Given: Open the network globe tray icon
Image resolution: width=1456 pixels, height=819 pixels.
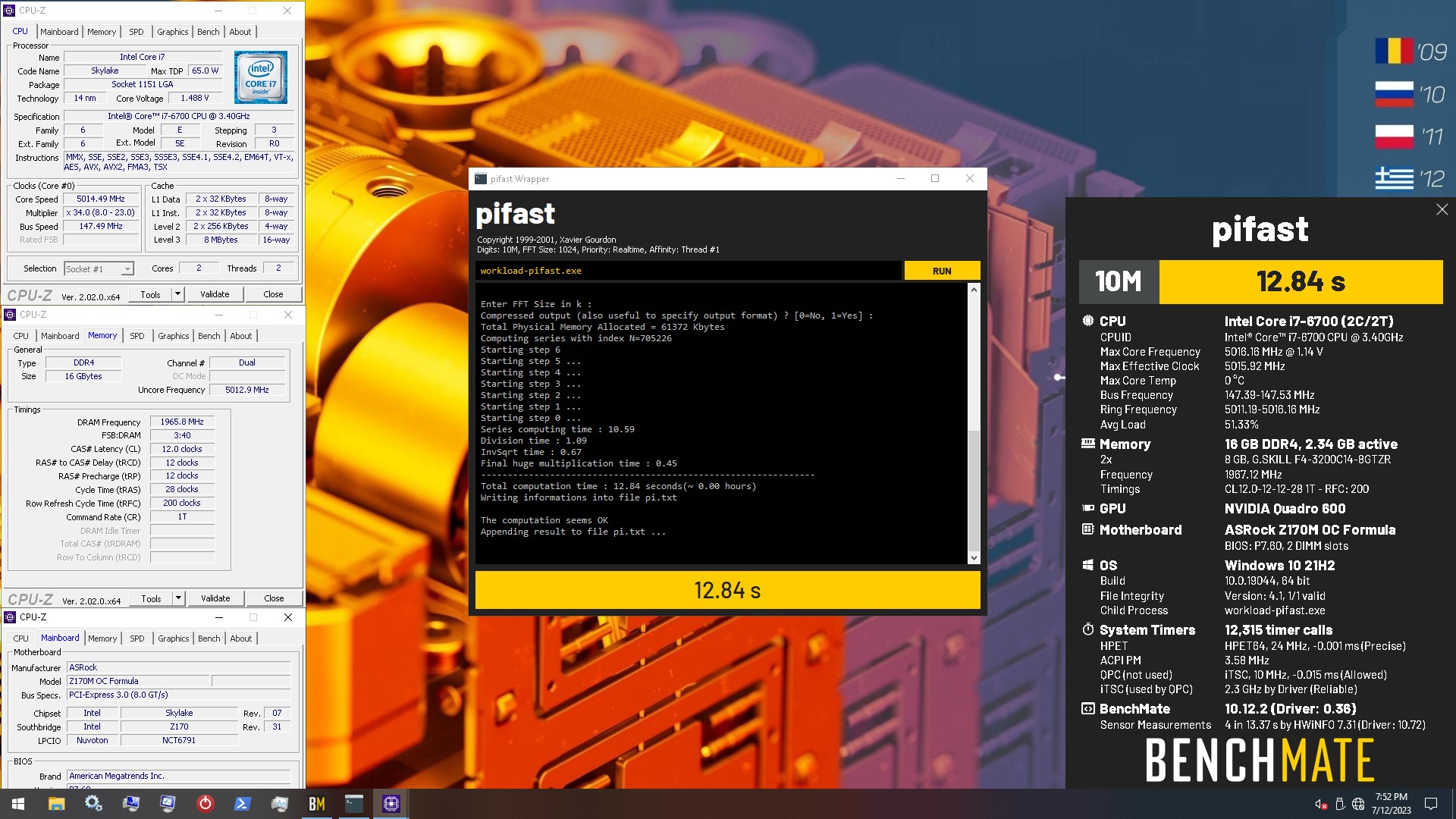Looking at the screenshot, I should [1358, 804].
